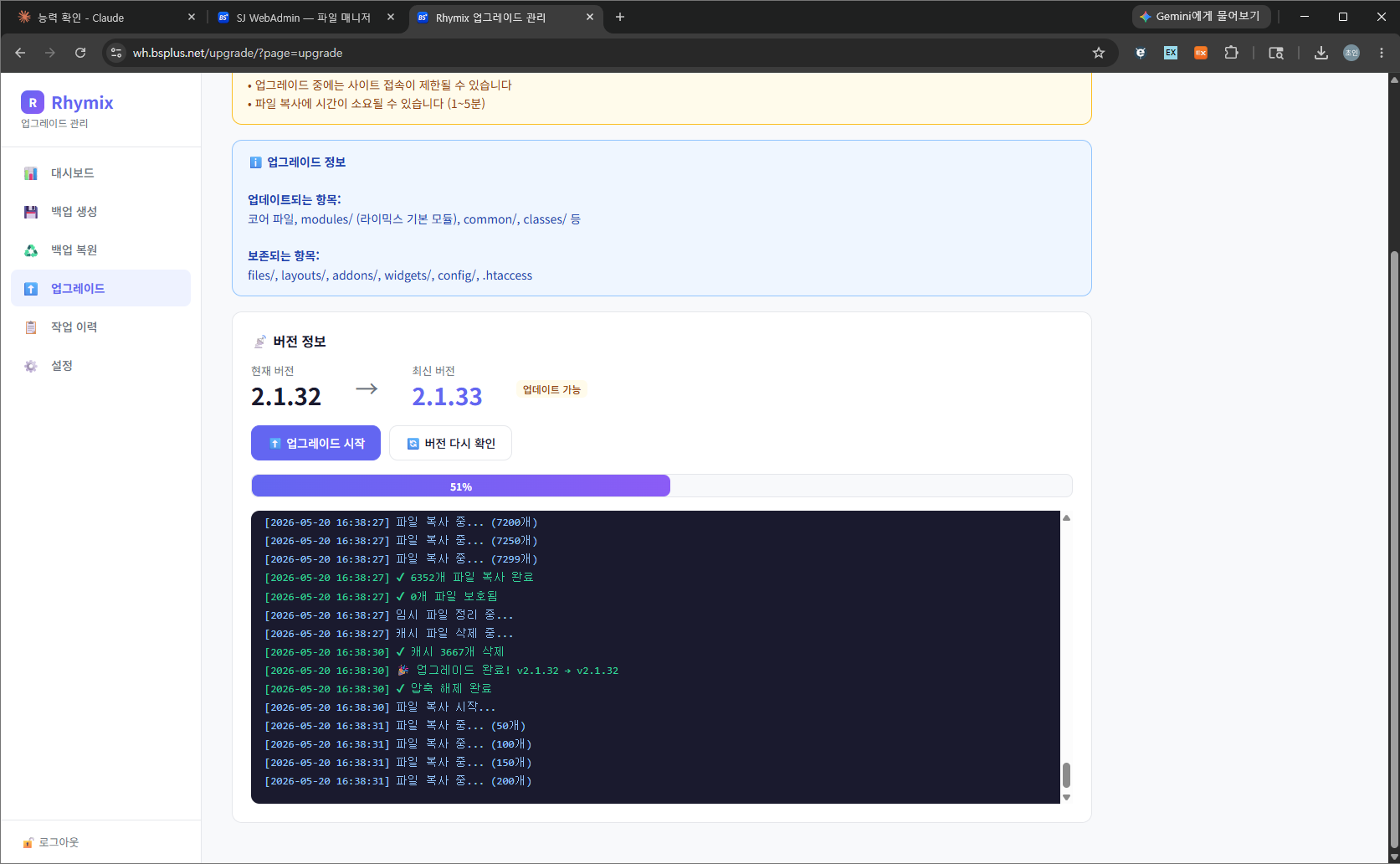This screenshot has width=1400, height=864.
Task: Open the 대시보드 sidebar menu
Action: click(100, 173)
